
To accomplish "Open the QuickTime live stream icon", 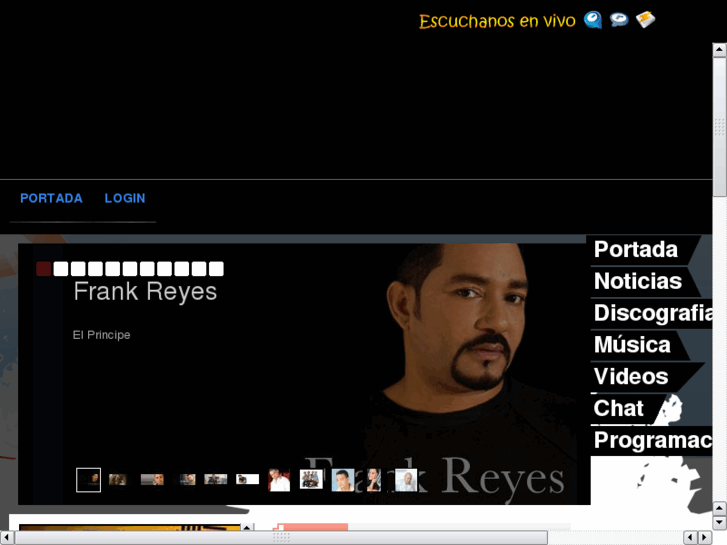I will [x=593, y=19].
